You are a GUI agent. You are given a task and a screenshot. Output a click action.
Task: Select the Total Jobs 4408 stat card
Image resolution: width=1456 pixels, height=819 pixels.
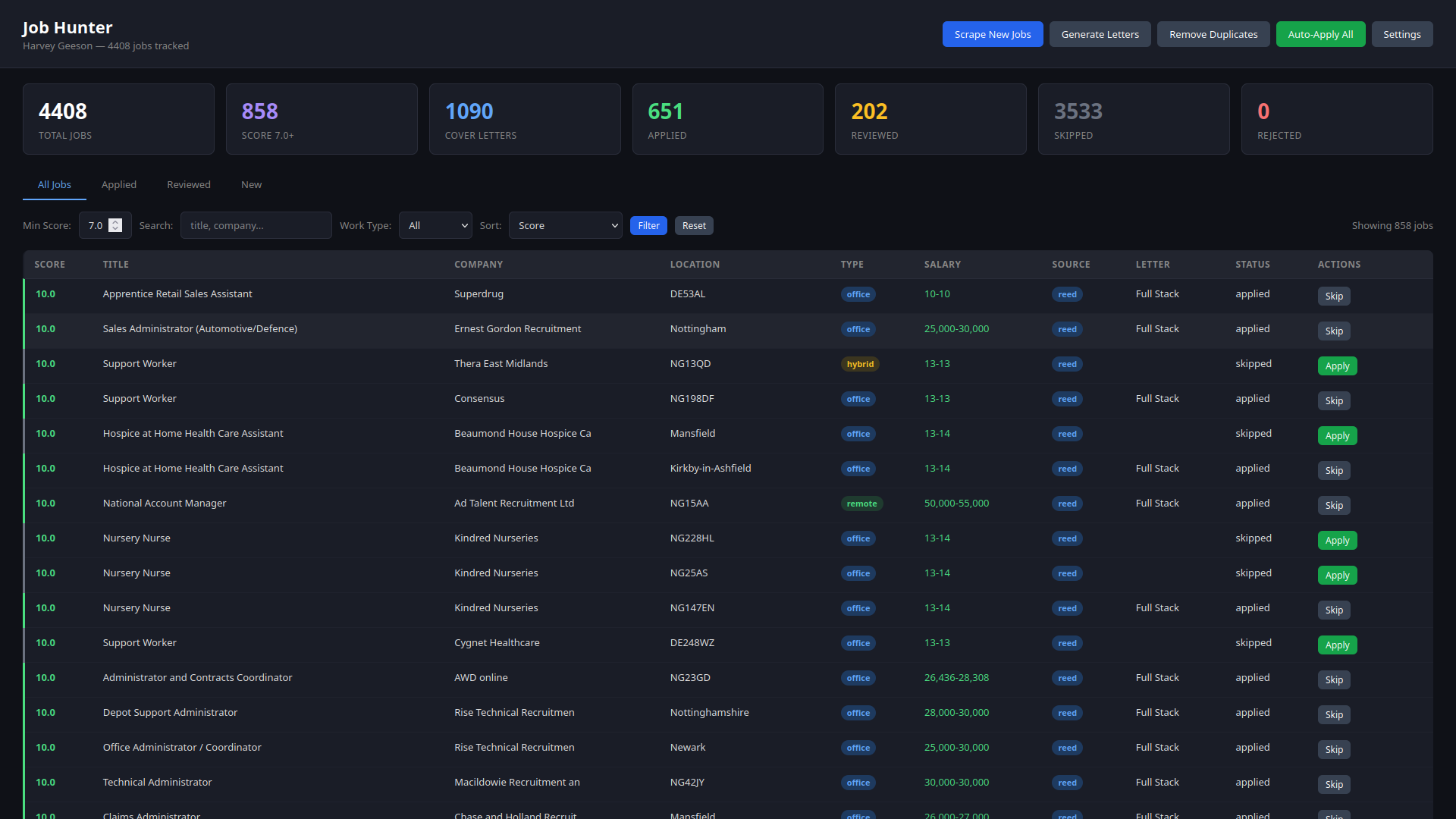pos(118,119)
